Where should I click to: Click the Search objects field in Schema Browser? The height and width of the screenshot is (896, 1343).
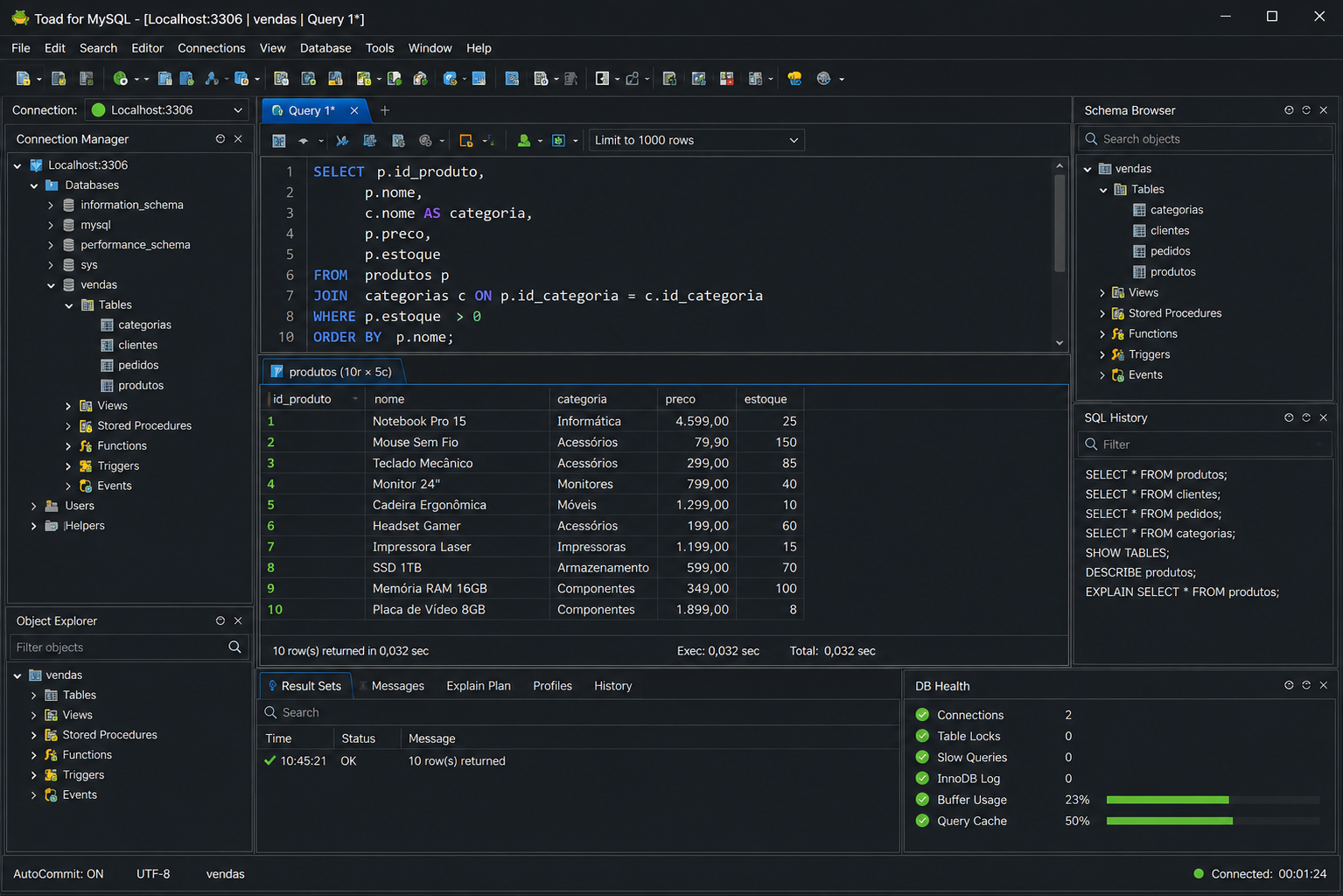[1206, 139]
